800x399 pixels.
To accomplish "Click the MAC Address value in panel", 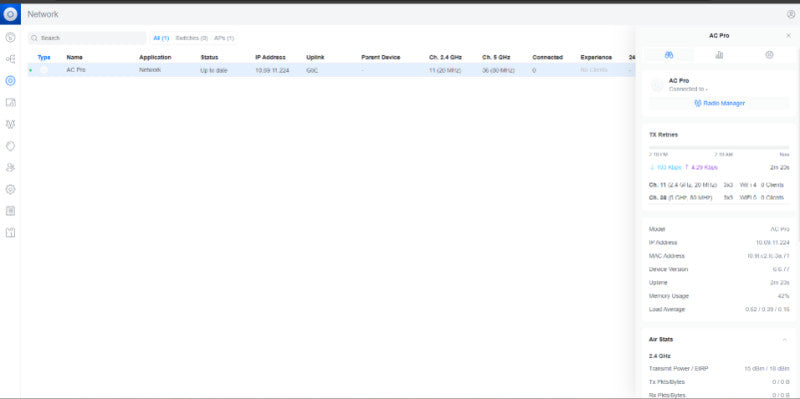I will click(768, 256).
